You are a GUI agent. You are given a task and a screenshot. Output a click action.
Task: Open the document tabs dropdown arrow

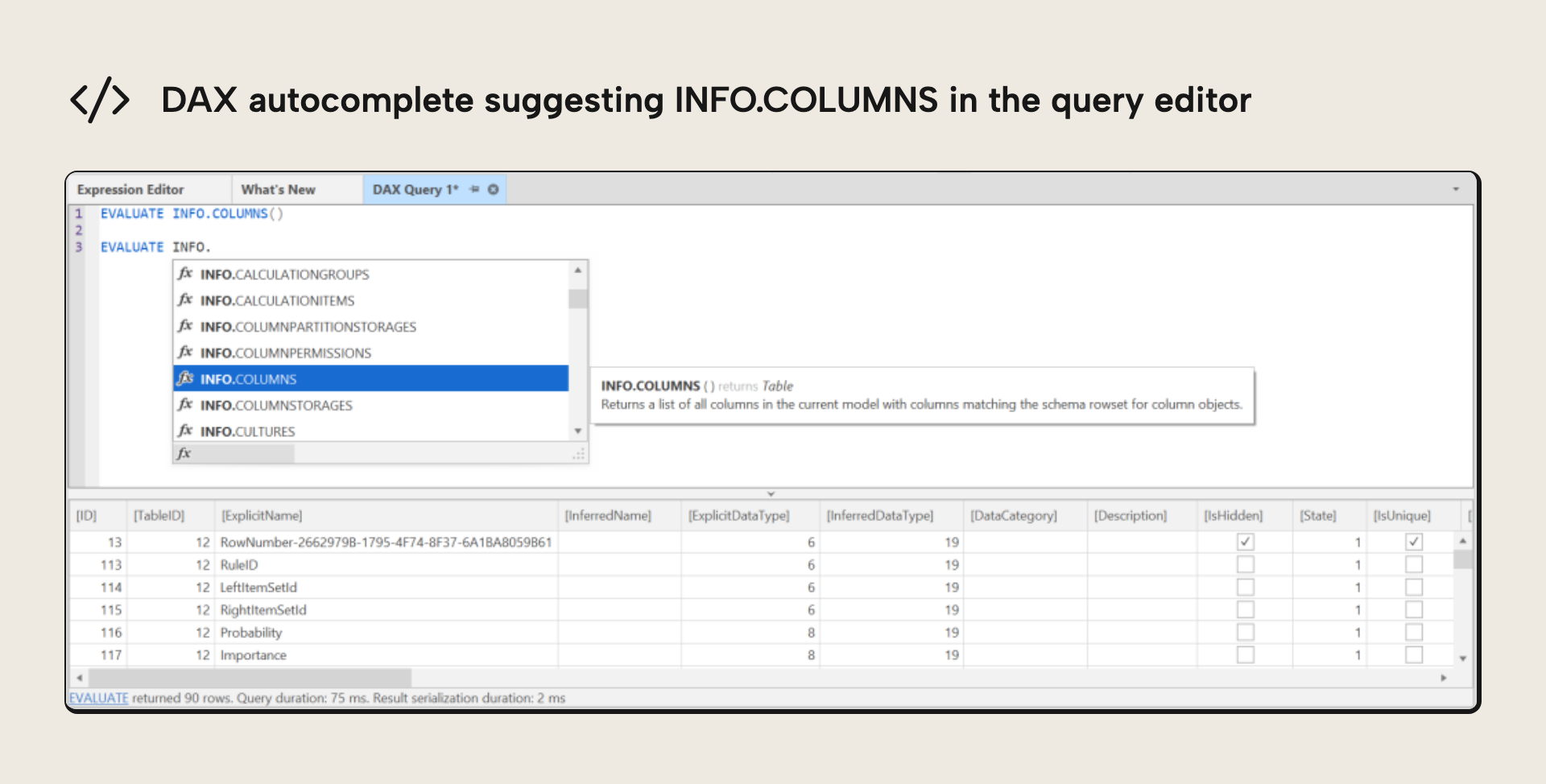click(1456, 189)
